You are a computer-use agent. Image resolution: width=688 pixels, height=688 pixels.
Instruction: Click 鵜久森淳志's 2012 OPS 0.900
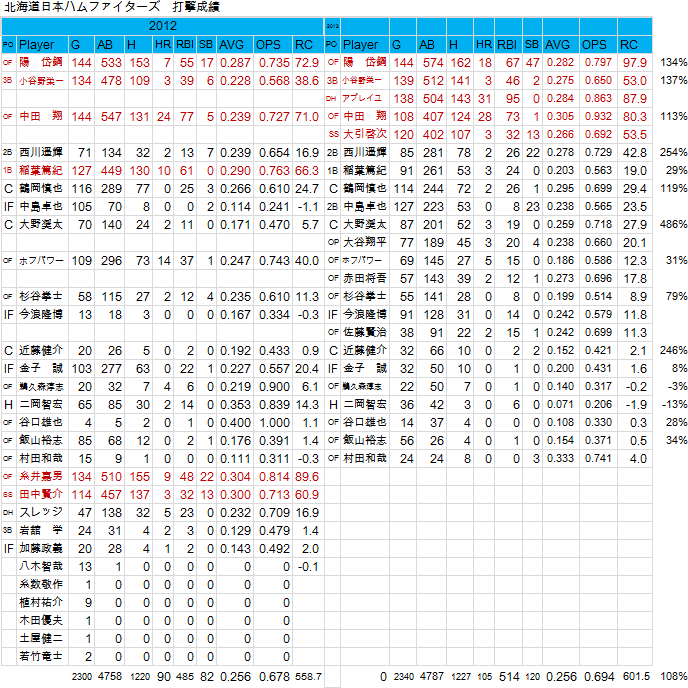click(274, 387)
